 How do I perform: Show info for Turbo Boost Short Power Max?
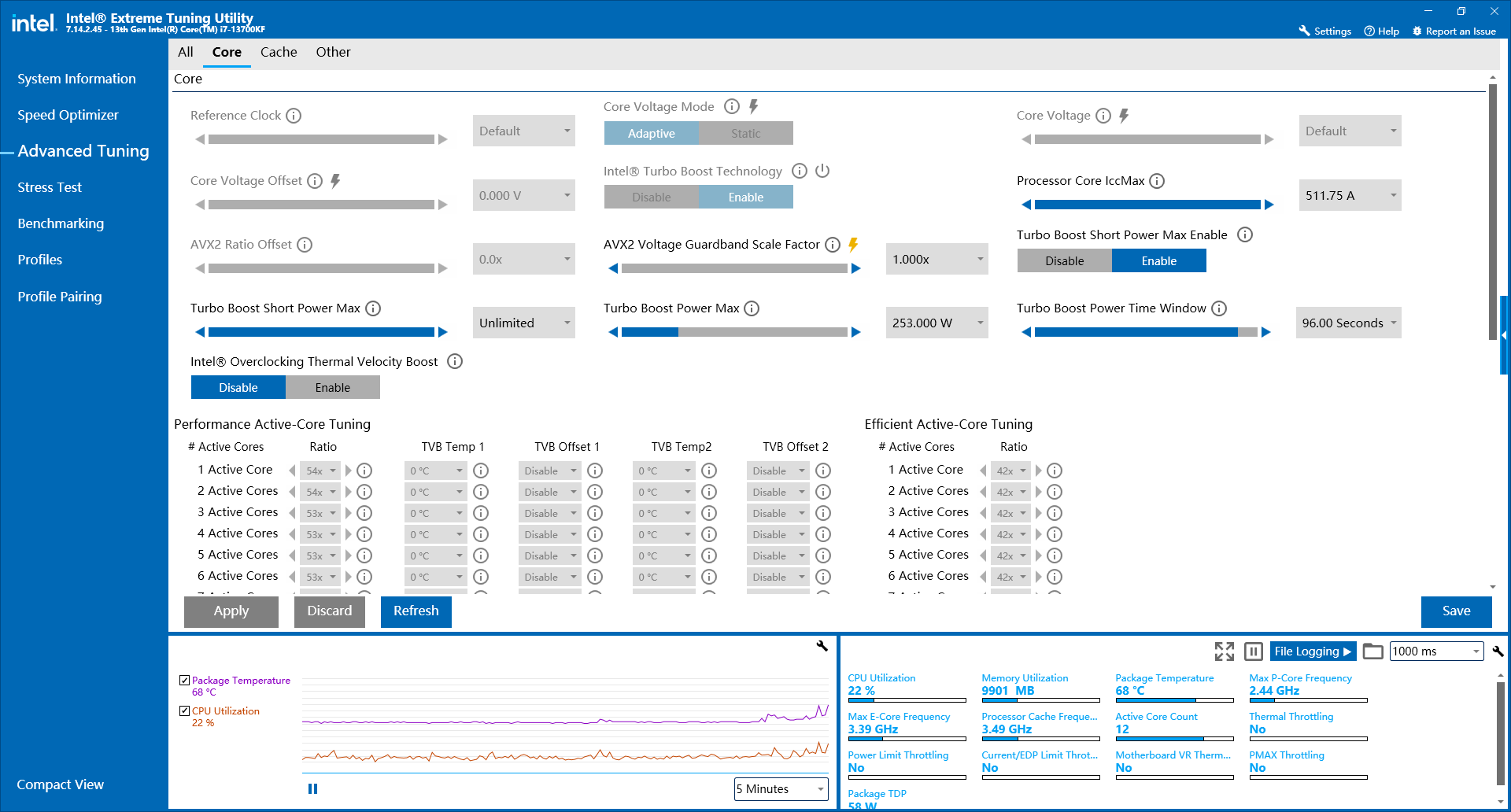[x=373, y=308]
